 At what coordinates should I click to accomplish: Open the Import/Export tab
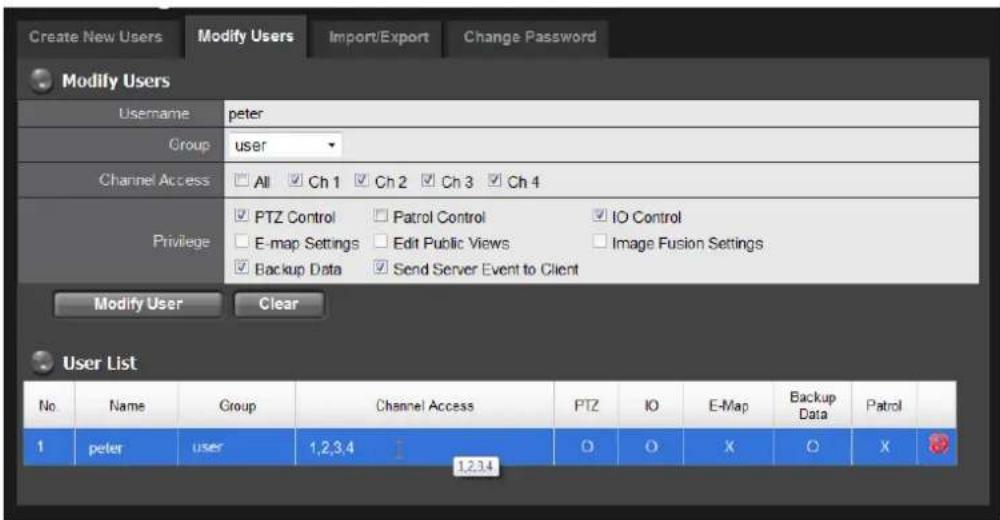click(378, 37)
